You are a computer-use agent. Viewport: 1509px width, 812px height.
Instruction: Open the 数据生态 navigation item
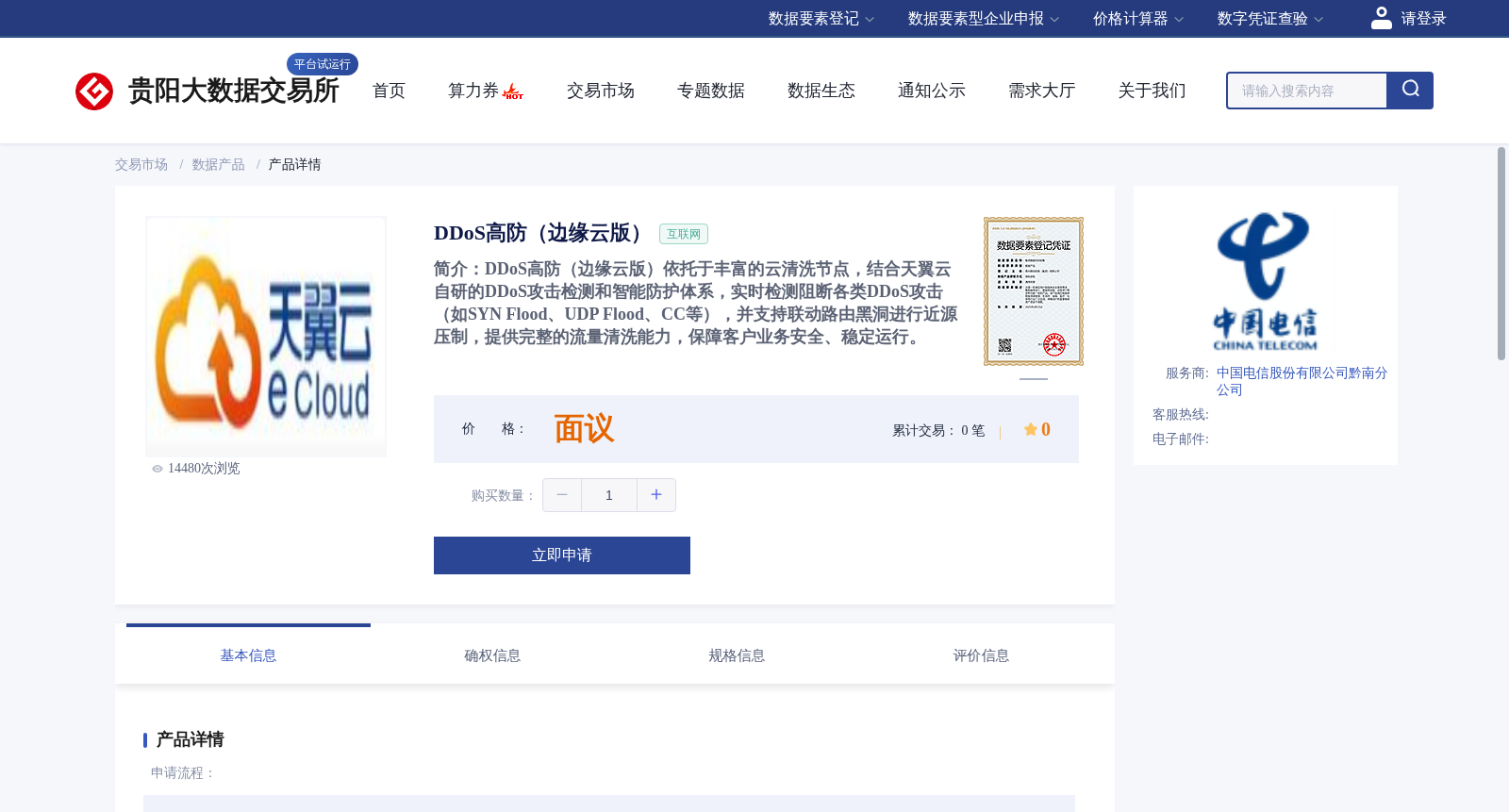(821, 91)
